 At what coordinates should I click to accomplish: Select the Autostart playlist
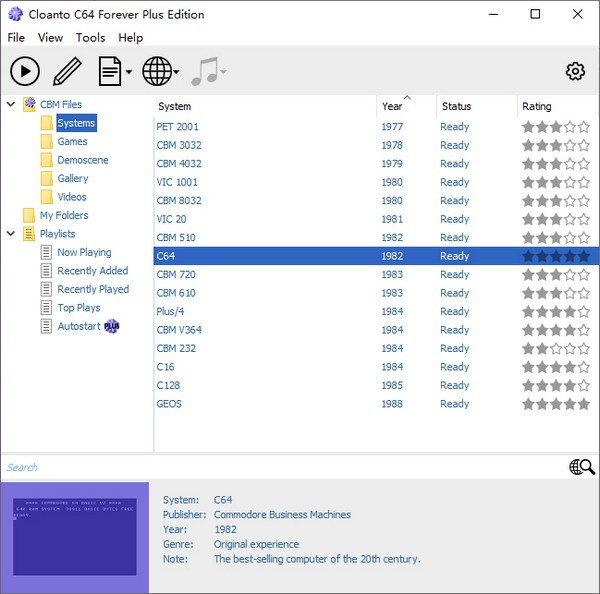[78, 326]
